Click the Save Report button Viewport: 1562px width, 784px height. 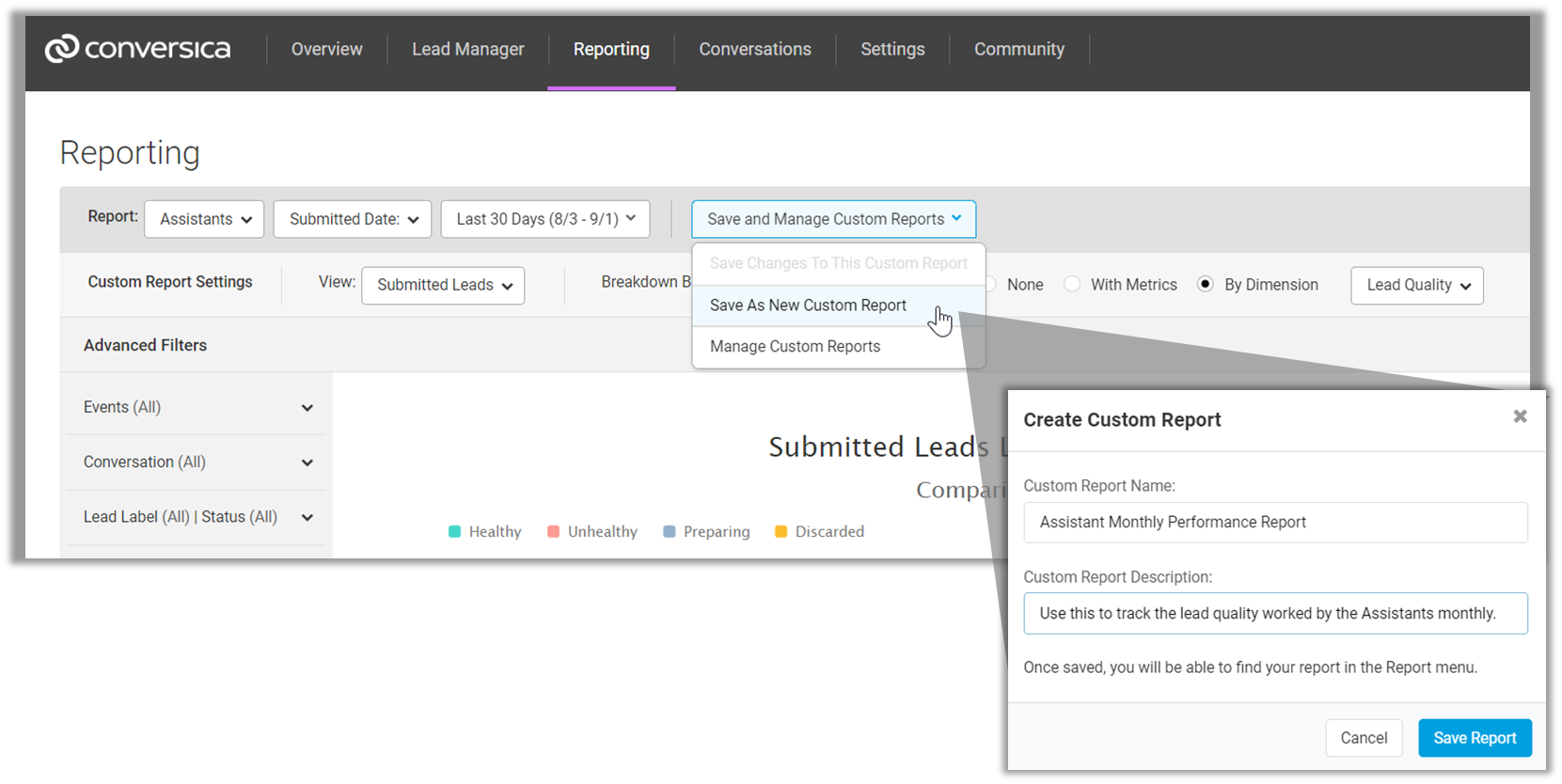tap(1475, 738)
